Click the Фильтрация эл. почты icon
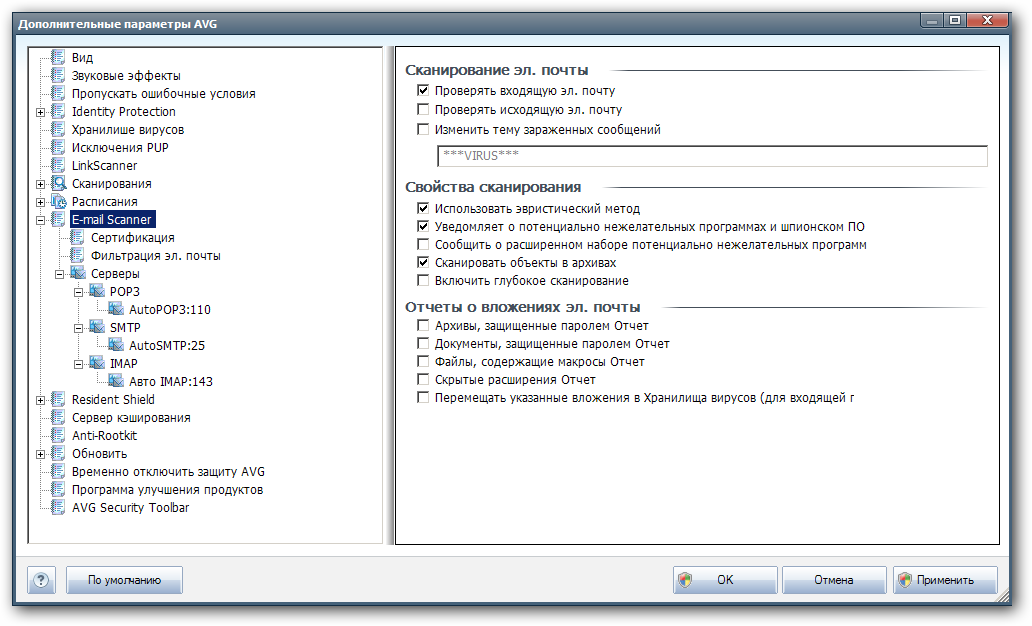 77,255
